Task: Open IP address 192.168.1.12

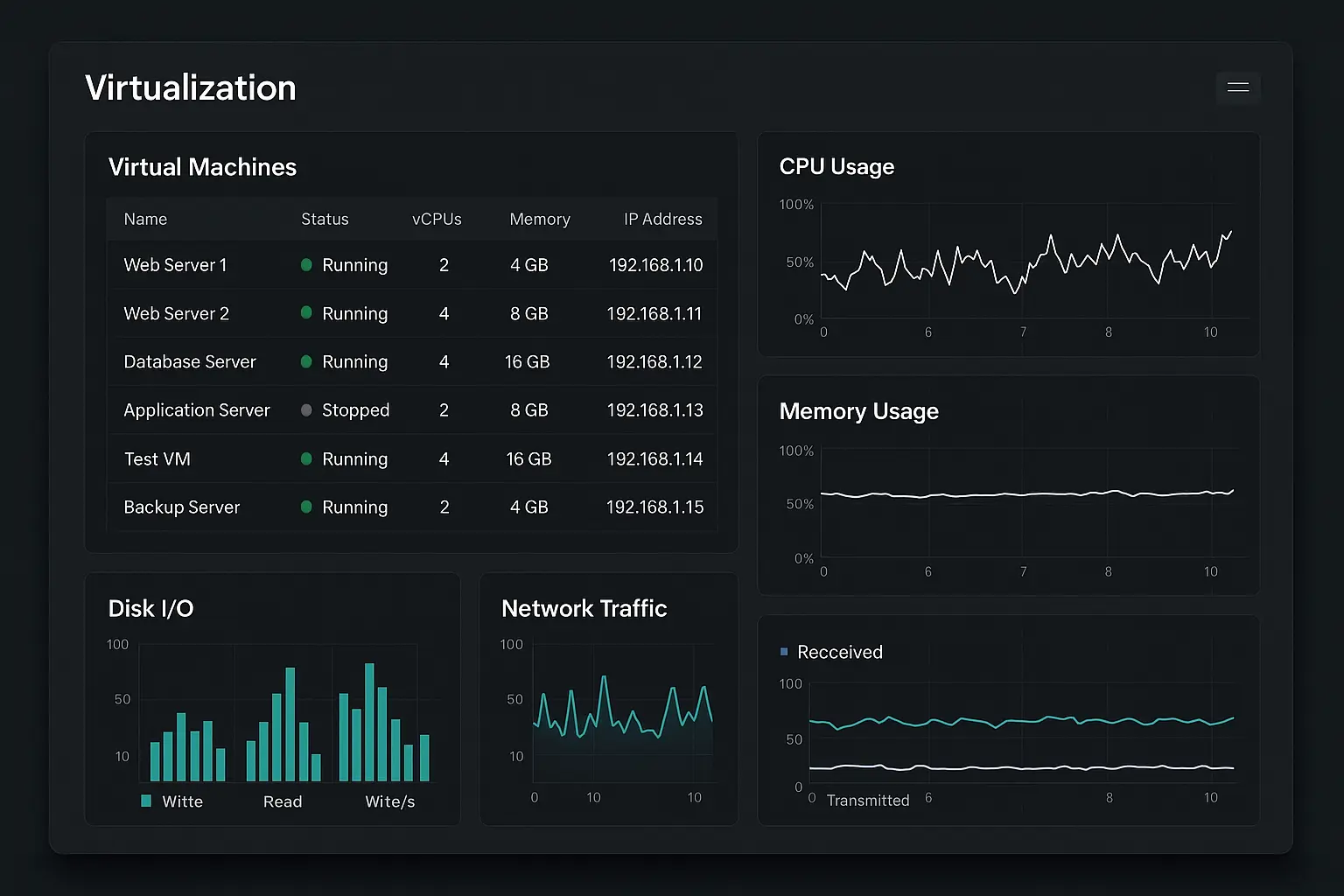Action: click(x=654, y=361)
